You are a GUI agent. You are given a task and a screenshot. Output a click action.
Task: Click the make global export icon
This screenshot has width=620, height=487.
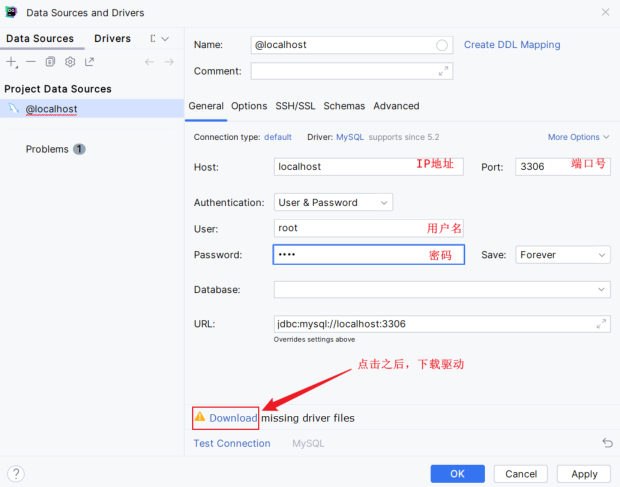[x=89, y=62]
